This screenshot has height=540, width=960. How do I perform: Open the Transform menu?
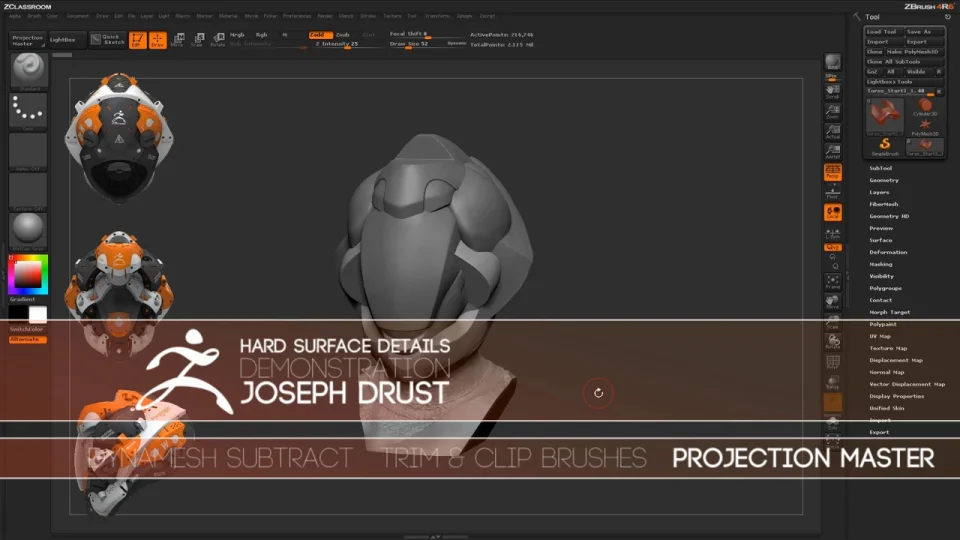437,16
